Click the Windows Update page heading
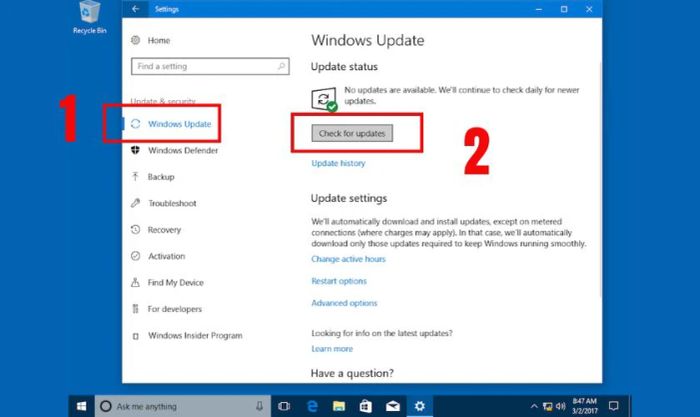Viewport: 700px width, 417px height. coord(367,40)
